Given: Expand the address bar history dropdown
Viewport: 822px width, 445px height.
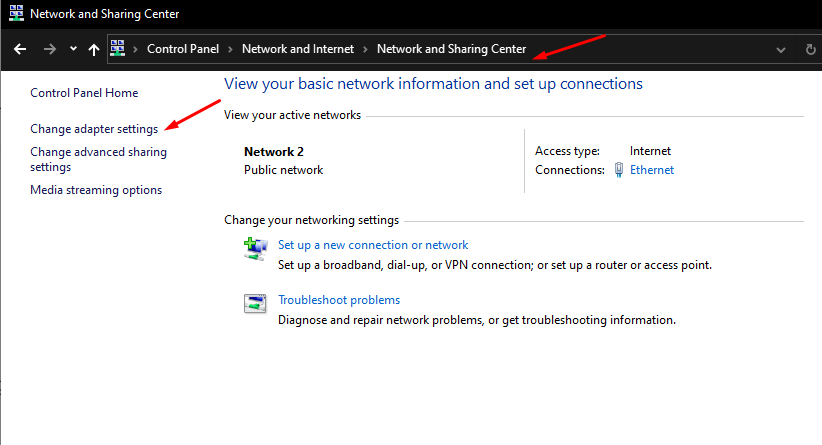Looking at the screenshot, I should pos(780,49).
